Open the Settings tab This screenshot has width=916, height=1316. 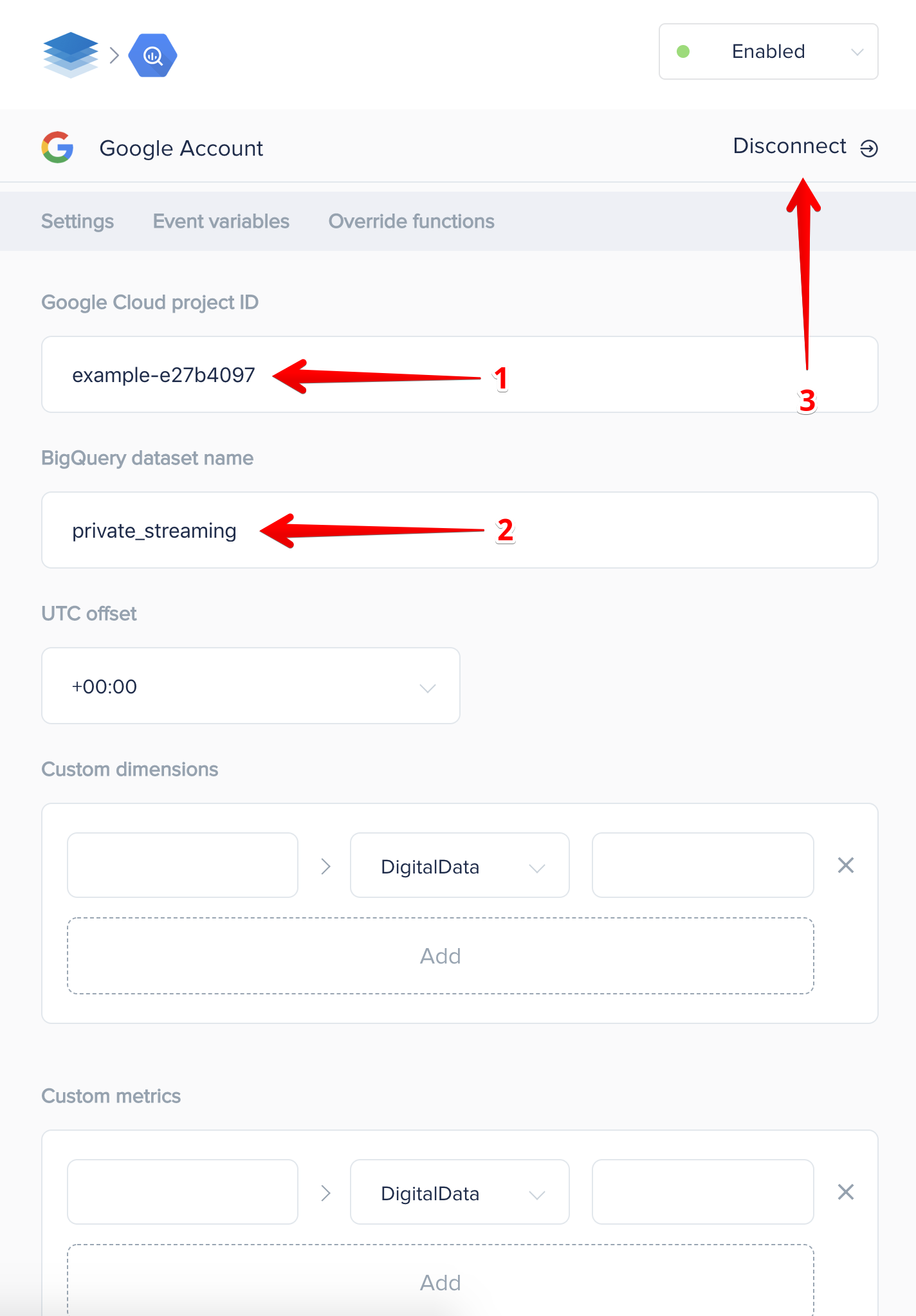click(77, 221)
